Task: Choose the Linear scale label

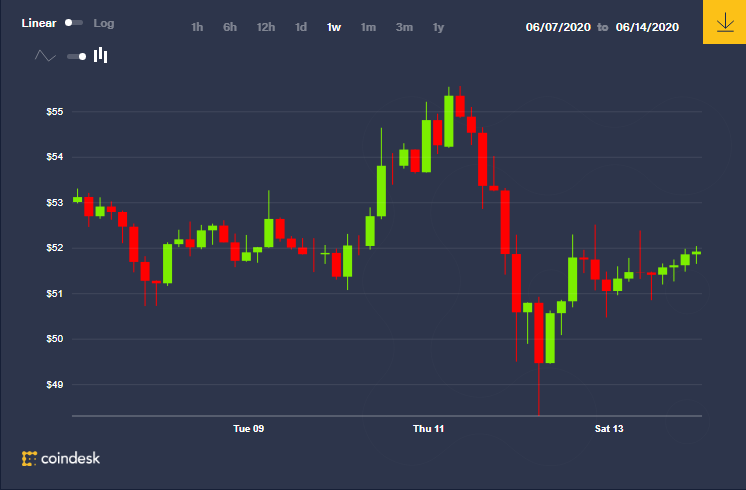Action: point(39,23)
